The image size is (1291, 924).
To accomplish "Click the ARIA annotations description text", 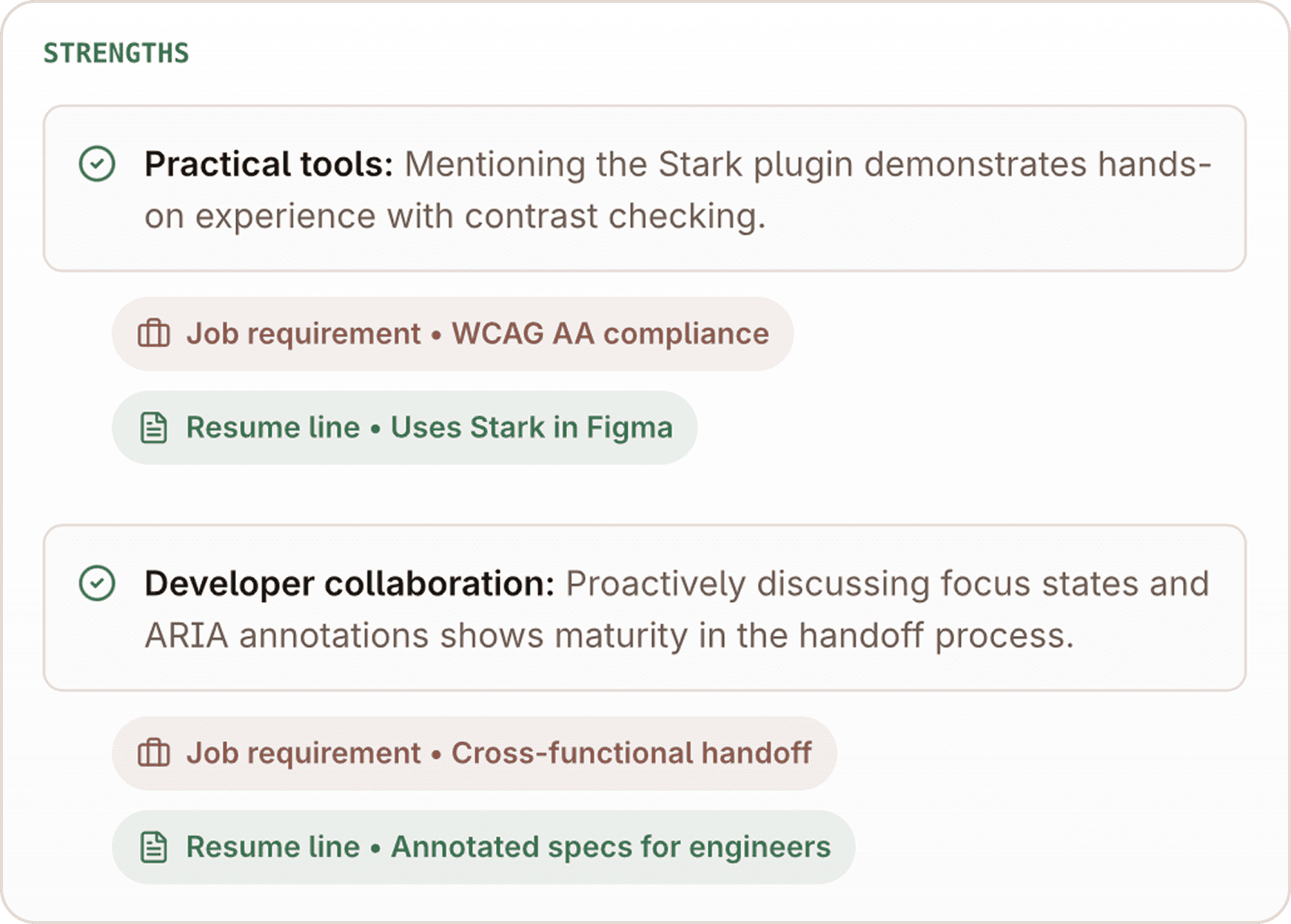I will pos(607,635).
